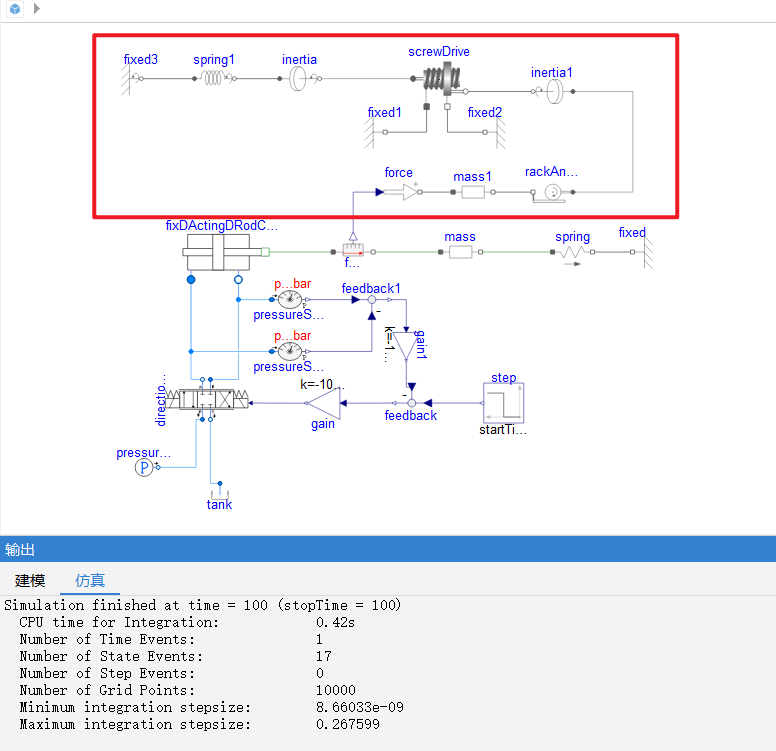Select the spring1 rotational spring component
Screen dimensions: 776x751
(214, 78)
